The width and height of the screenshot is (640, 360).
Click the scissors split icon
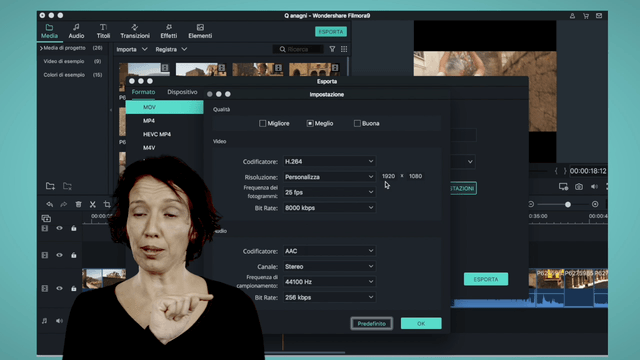[x=93, y=204]
